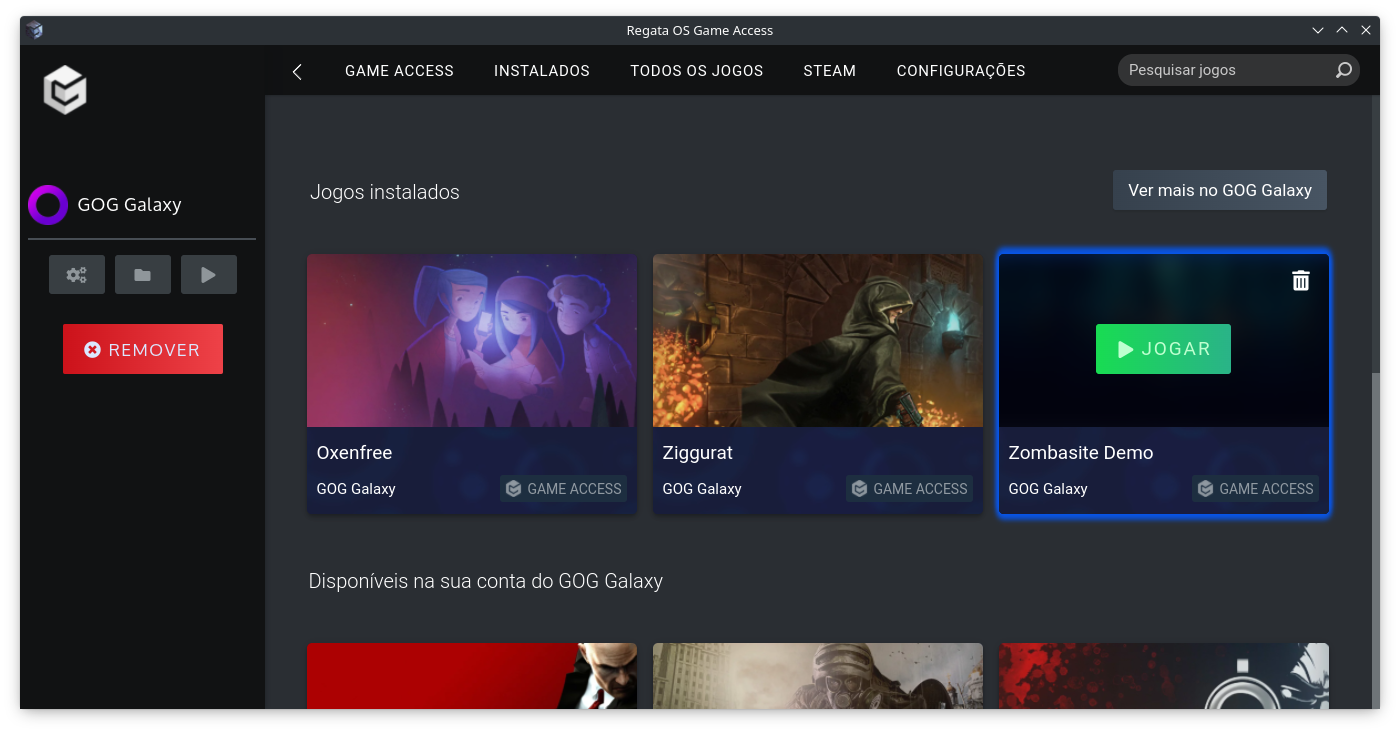Click Ver mais no GOG Galaxy button
The image size is (1400, 733).
(x=1220, y=190)
